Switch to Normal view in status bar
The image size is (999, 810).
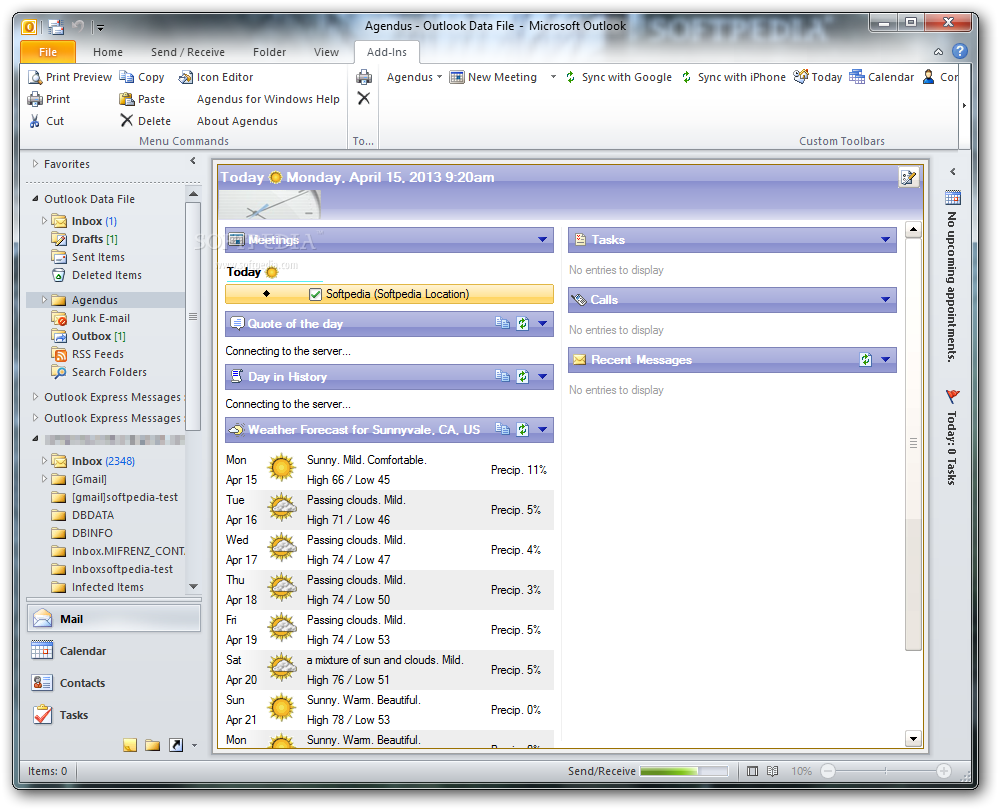coord(752,771)
